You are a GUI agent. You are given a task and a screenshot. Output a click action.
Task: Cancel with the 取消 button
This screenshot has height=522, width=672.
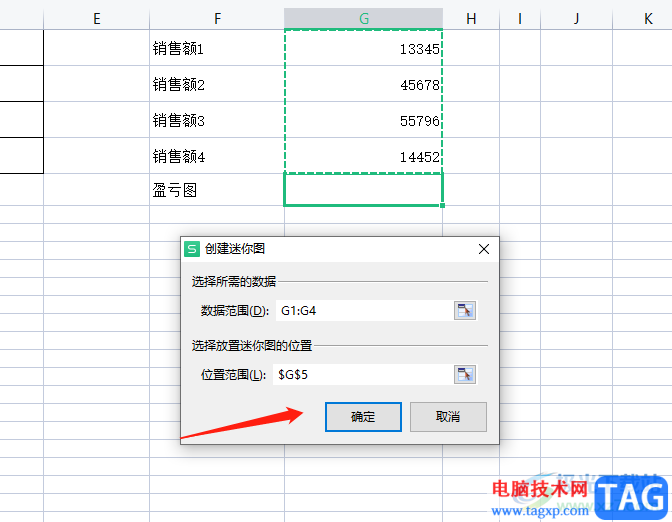coord(448,417)
